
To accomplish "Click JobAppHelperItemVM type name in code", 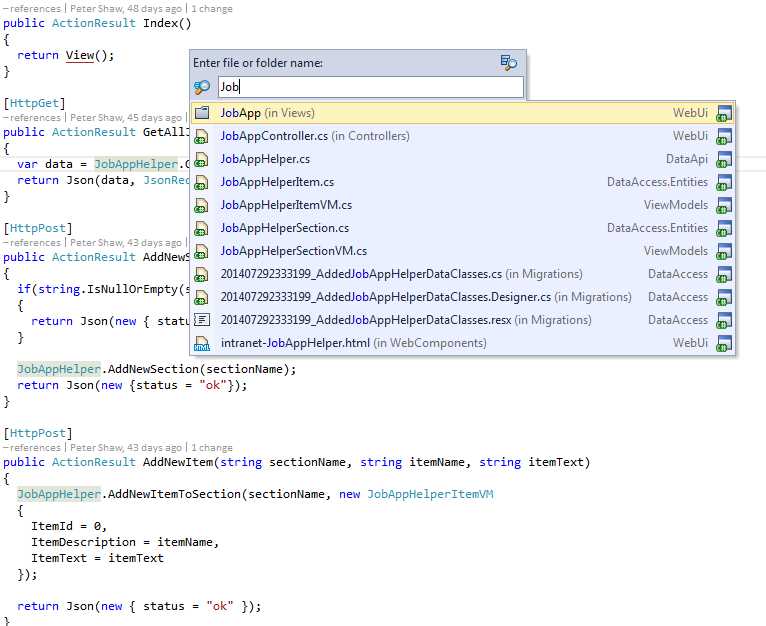I will click(x=430, y=494).
